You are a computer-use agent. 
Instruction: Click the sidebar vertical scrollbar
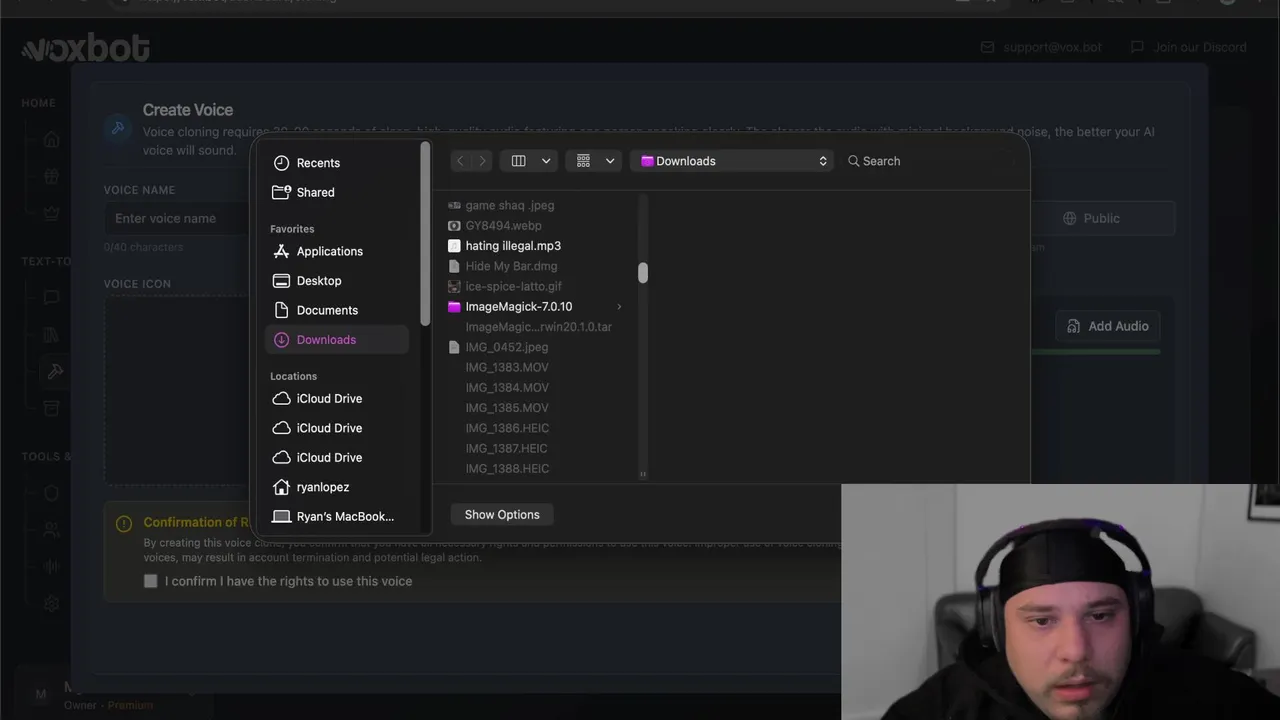(425, 234)
